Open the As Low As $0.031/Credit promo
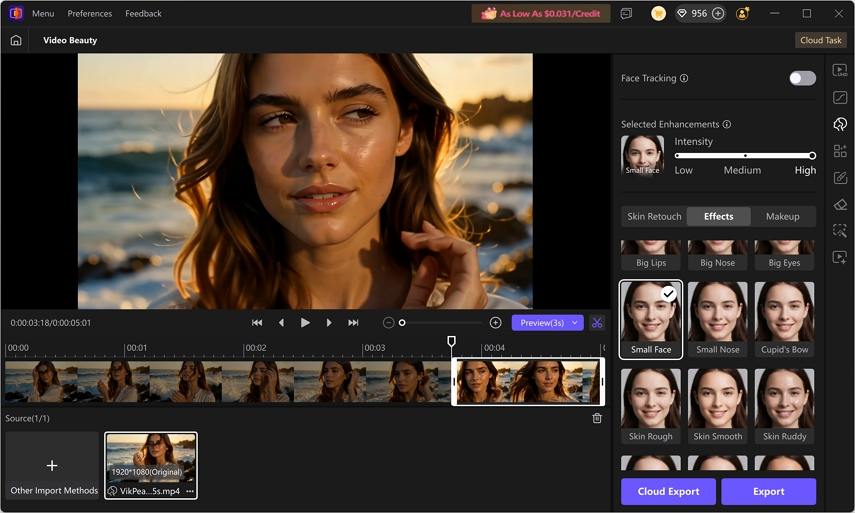The image size is (855, 513). pyautogui.click(x=542, y=14)
